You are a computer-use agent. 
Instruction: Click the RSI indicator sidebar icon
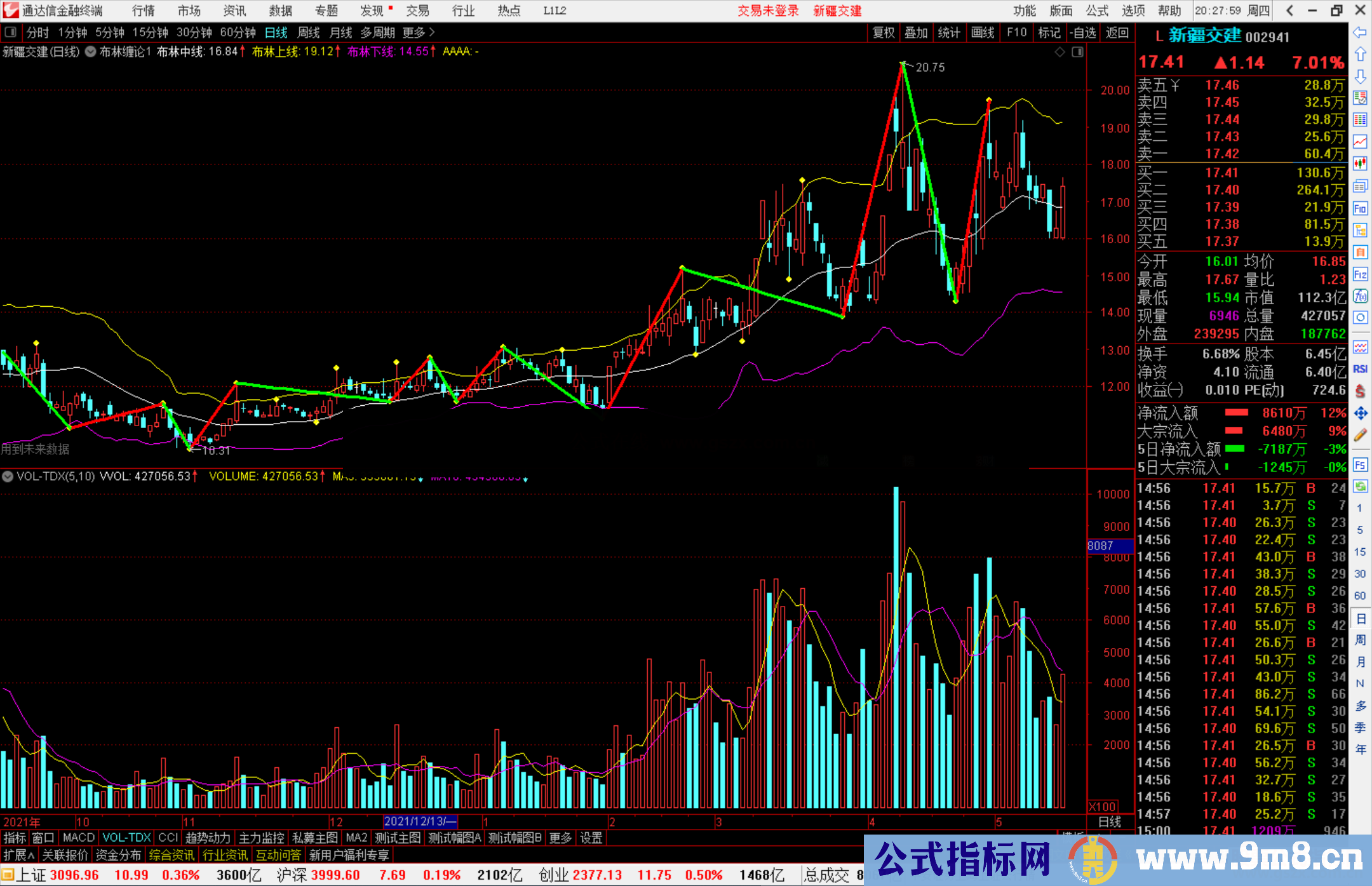(x=1360, y=369)
